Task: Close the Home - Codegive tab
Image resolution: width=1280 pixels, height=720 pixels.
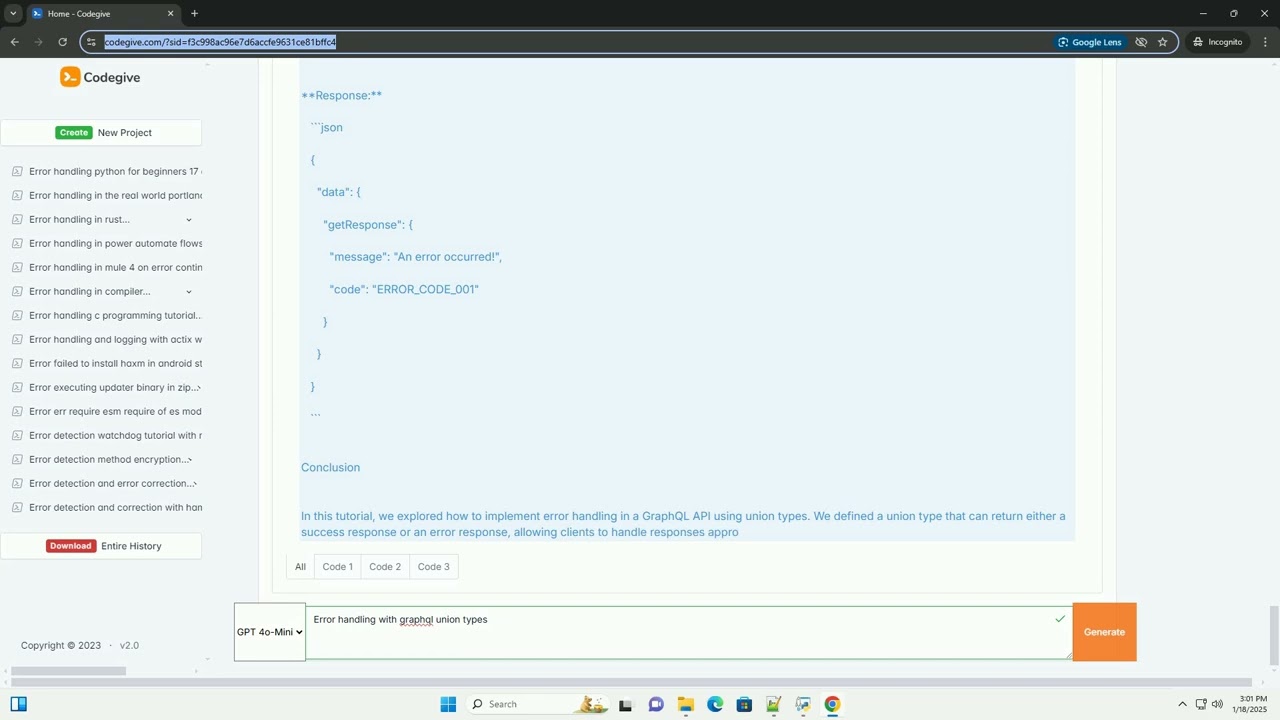Action: (x=170, y=13)
